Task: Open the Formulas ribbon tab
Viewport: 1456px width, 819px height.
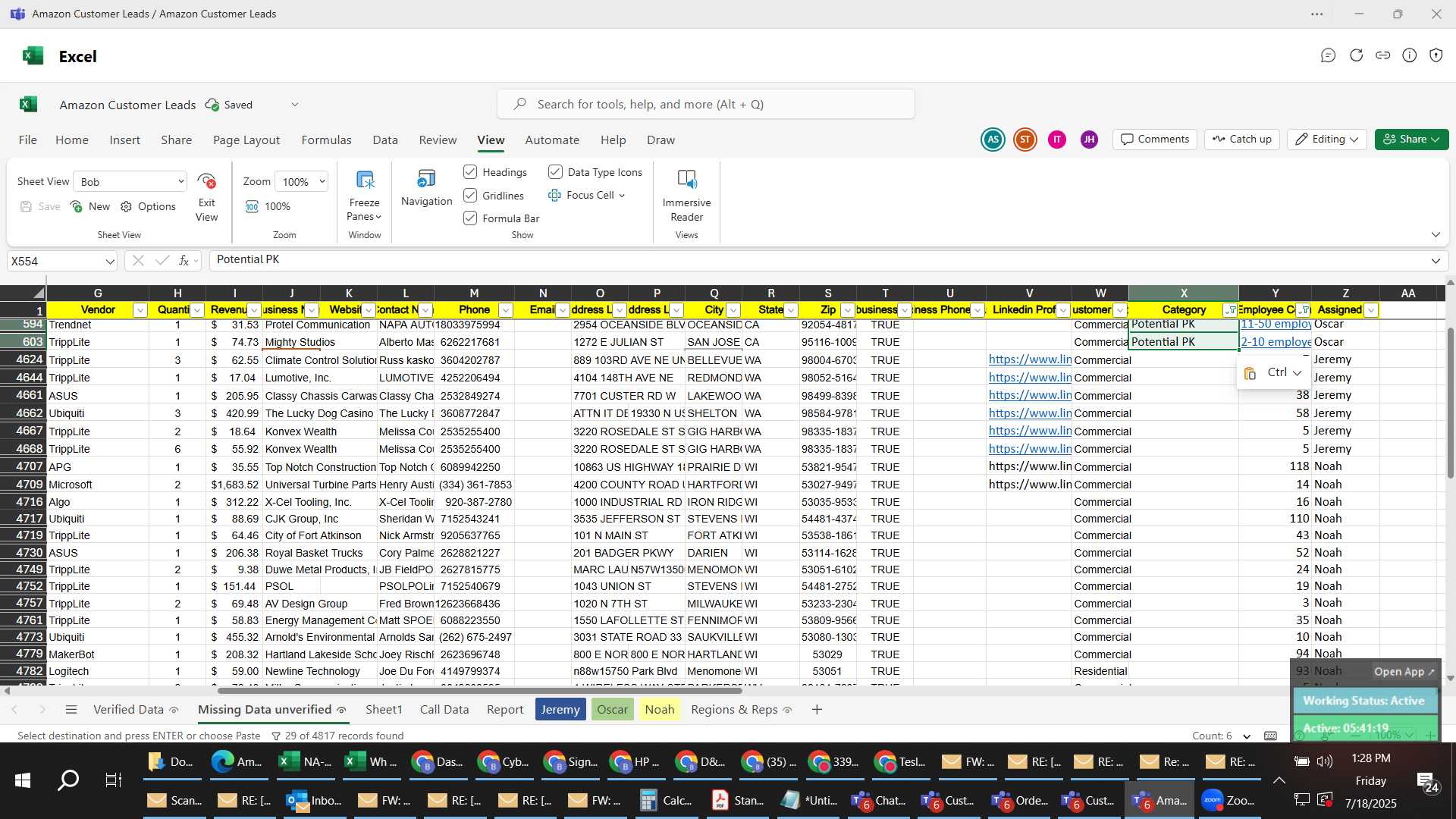Action: [326, 140]
